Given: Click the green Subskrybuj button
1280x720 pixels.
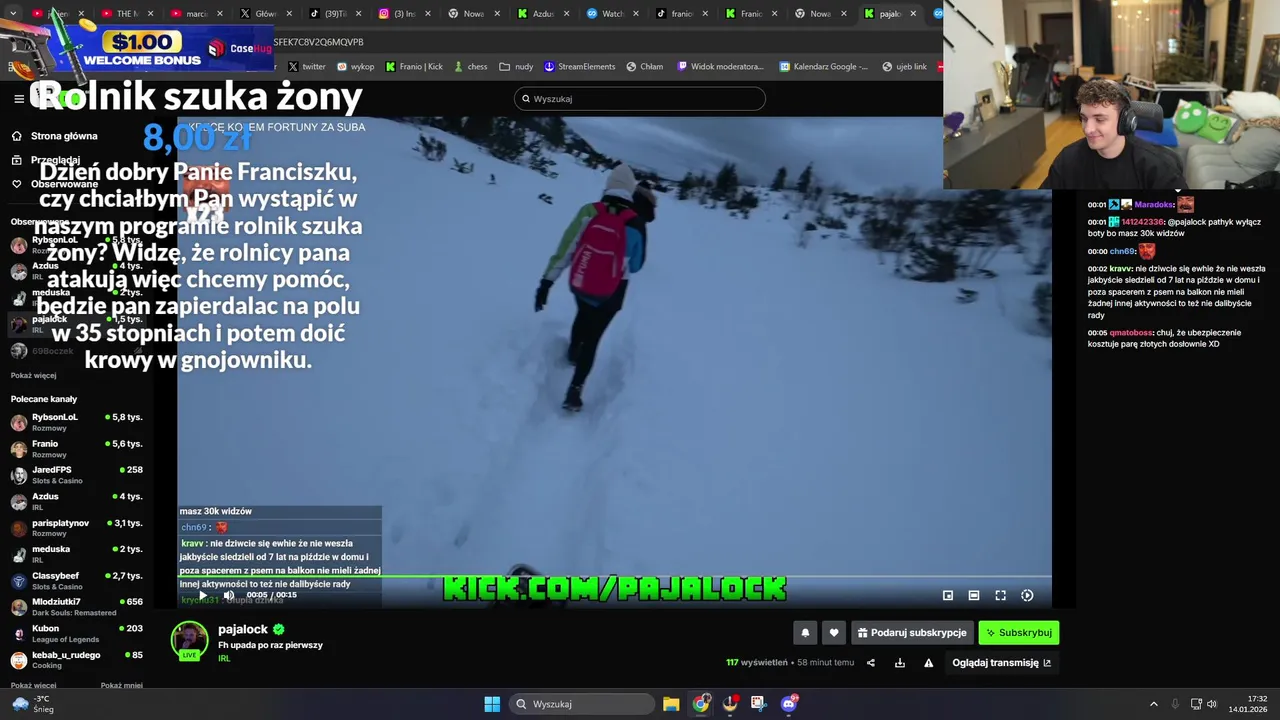Looking at the screenshot, I should click(1018, 632).
